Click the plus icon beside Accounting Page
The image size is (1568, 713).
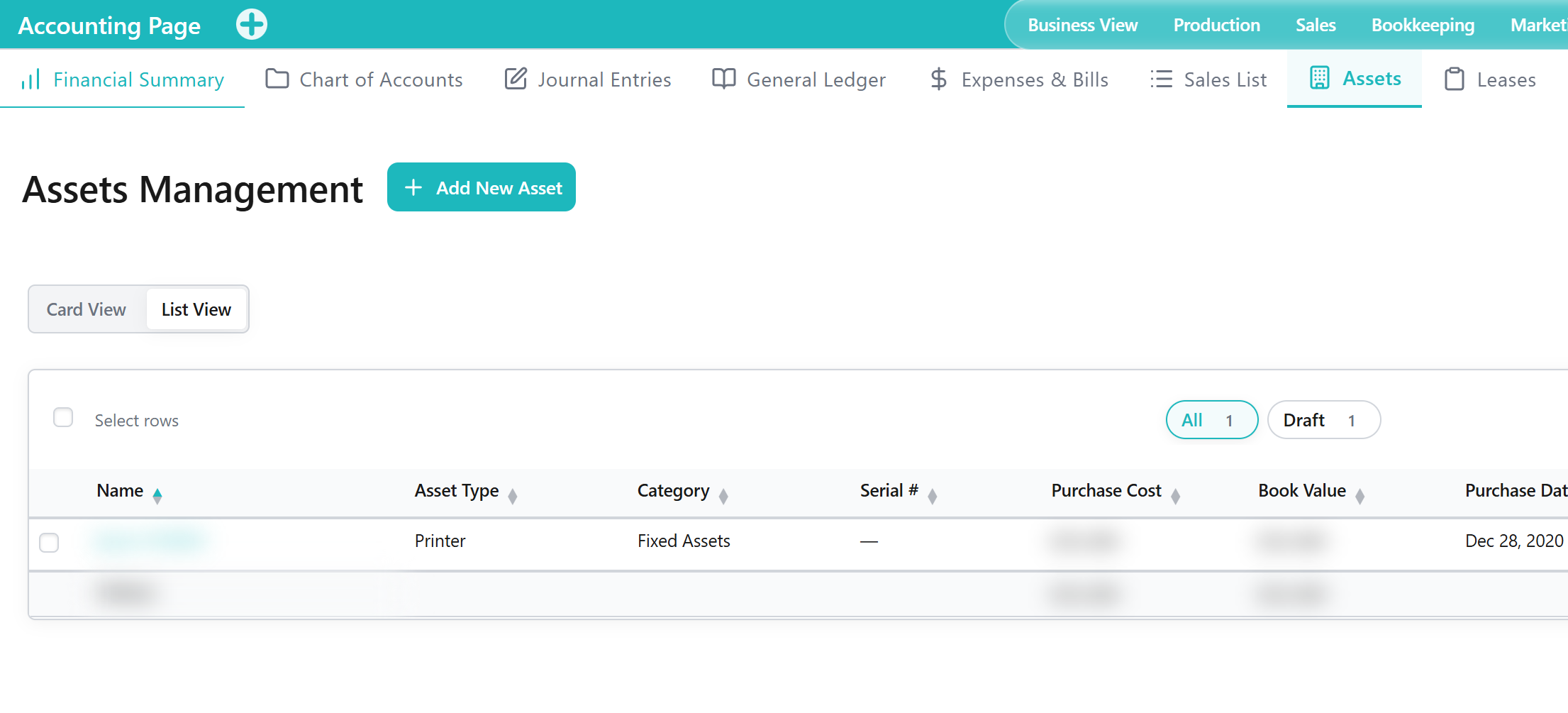coord(252,25)
